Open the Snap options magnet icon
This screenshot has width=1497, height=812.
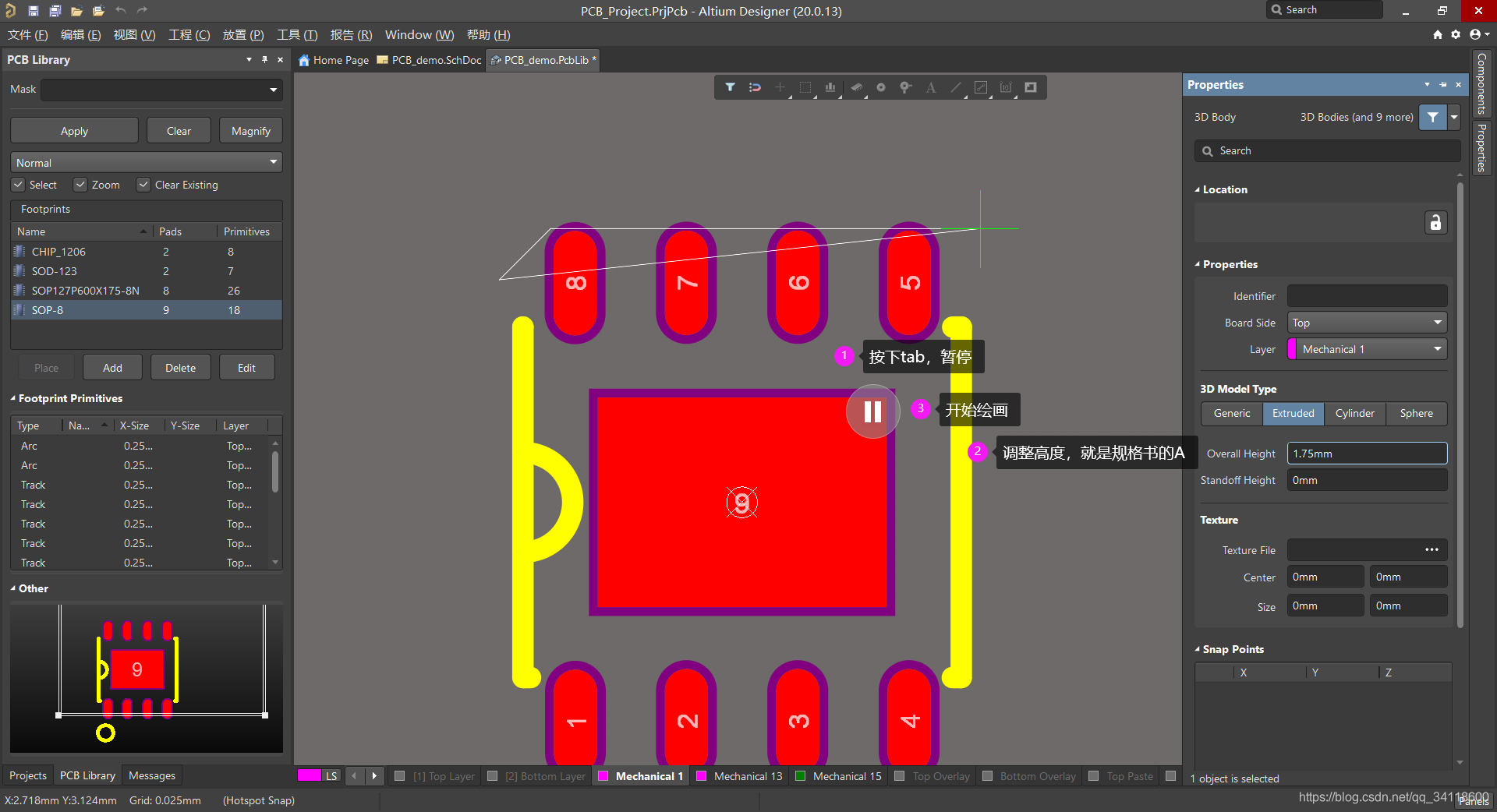click(x=755, y=87)
